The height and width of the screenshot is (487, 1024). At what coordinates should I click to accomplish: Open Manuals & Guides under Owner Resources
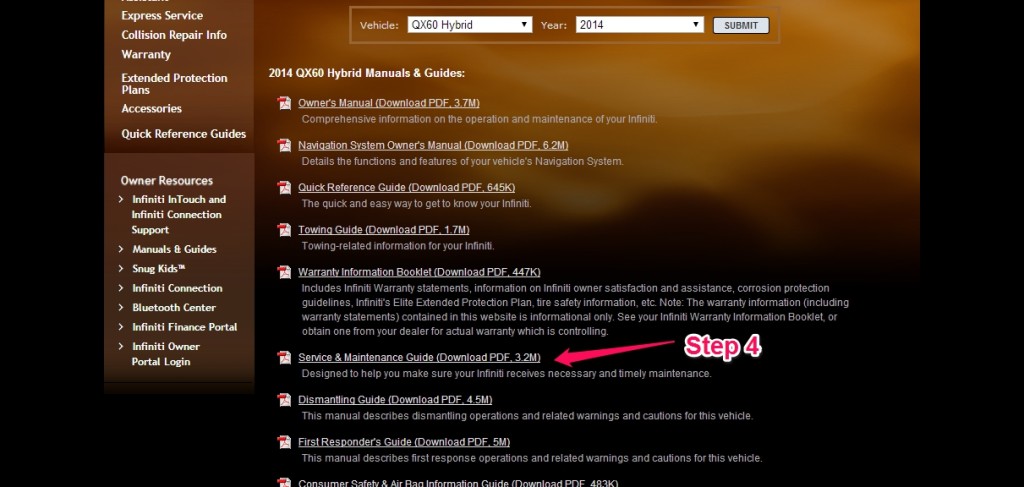point(174,249)
